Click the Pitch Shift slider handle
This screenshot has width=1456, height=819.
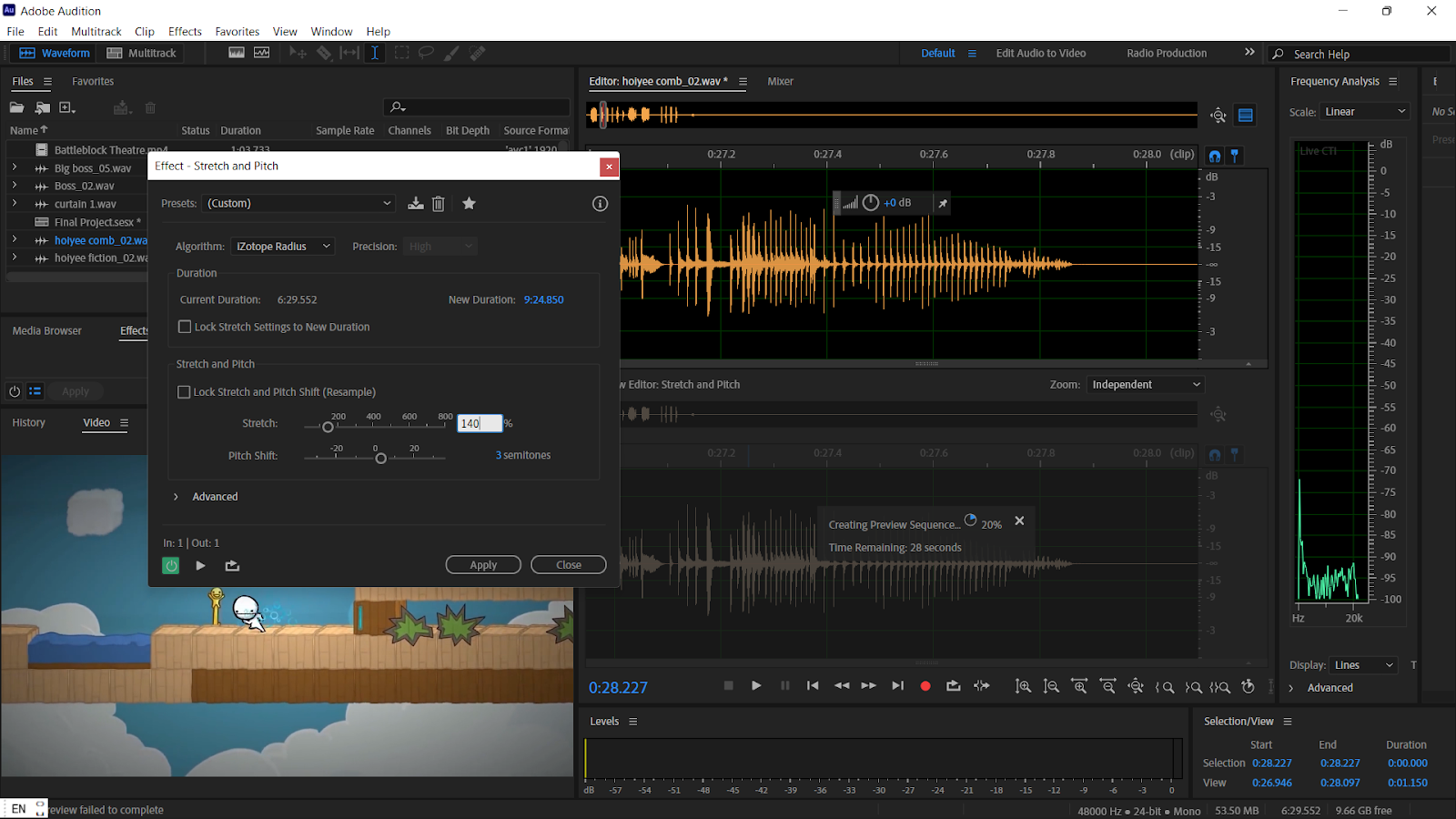pyautogui.click(x=381, y=459)
